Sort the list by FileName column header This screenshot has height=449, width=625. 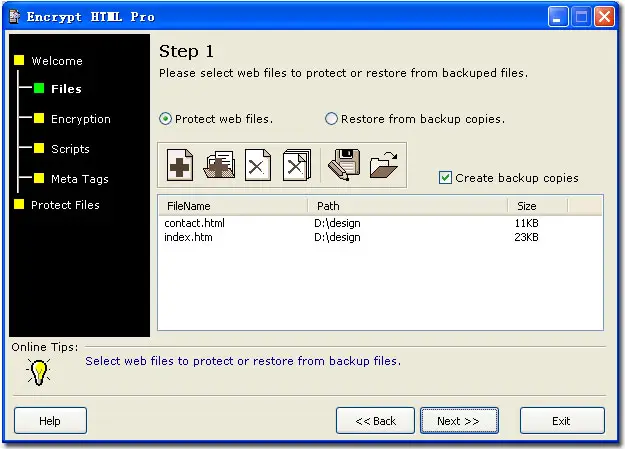233,206
